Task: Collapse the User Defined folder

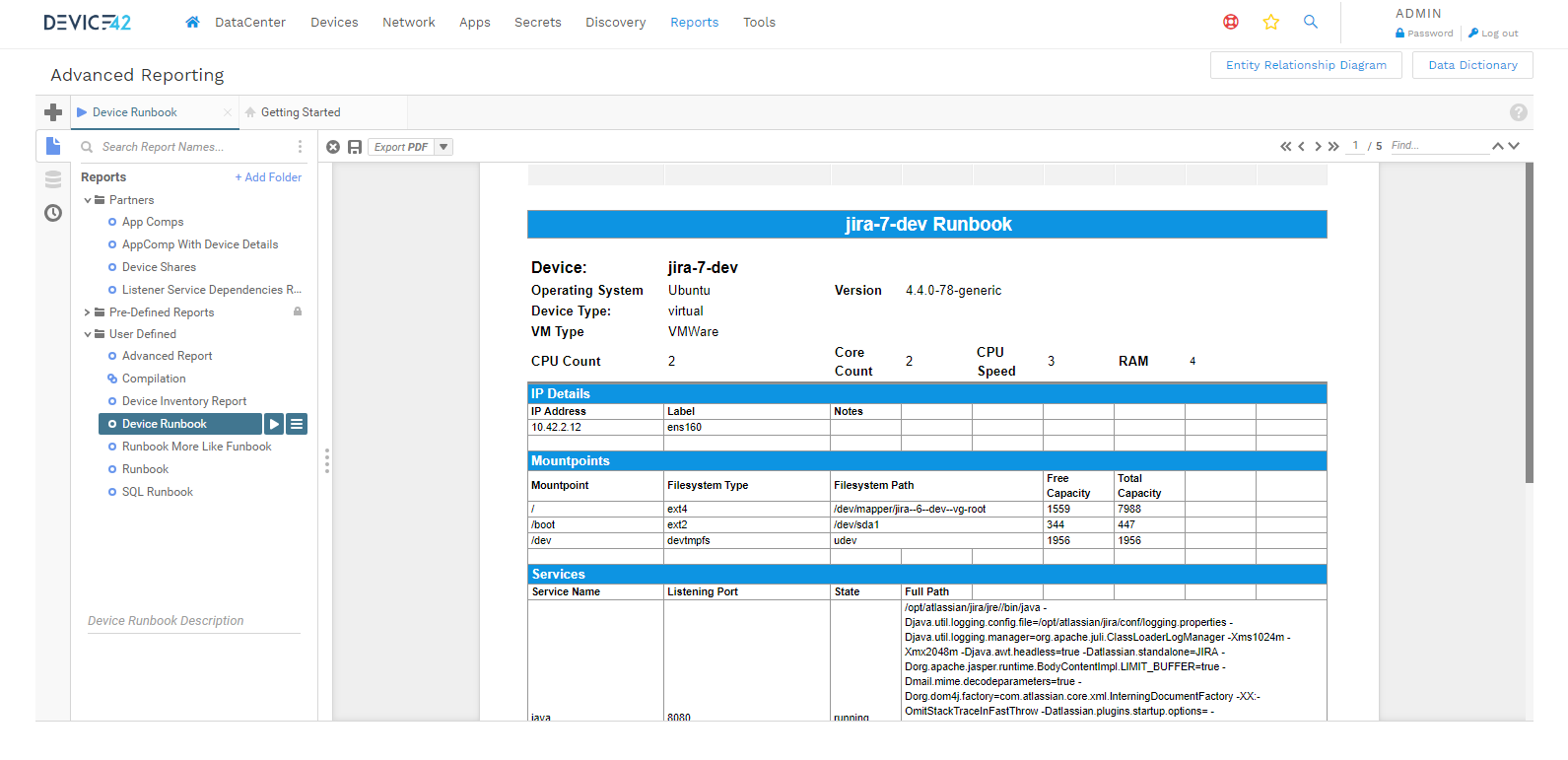Action: [x=88, y=334]
